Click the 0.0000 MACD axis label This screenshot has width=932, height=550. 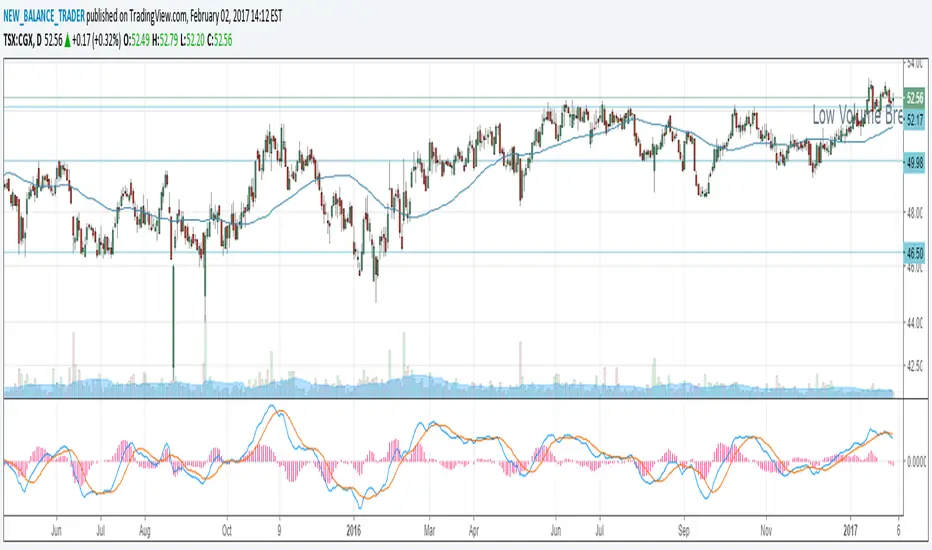[x=916, y=461]
